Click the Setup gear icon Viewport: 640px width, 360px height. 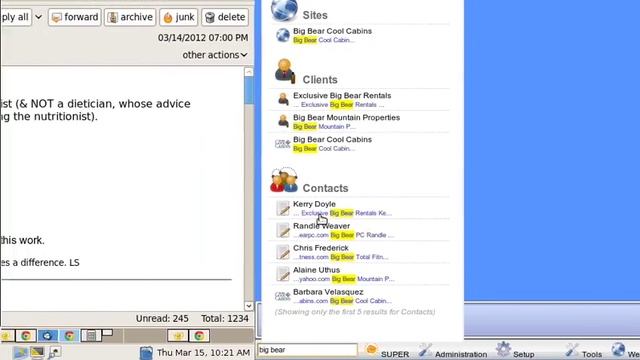point(503,349)
